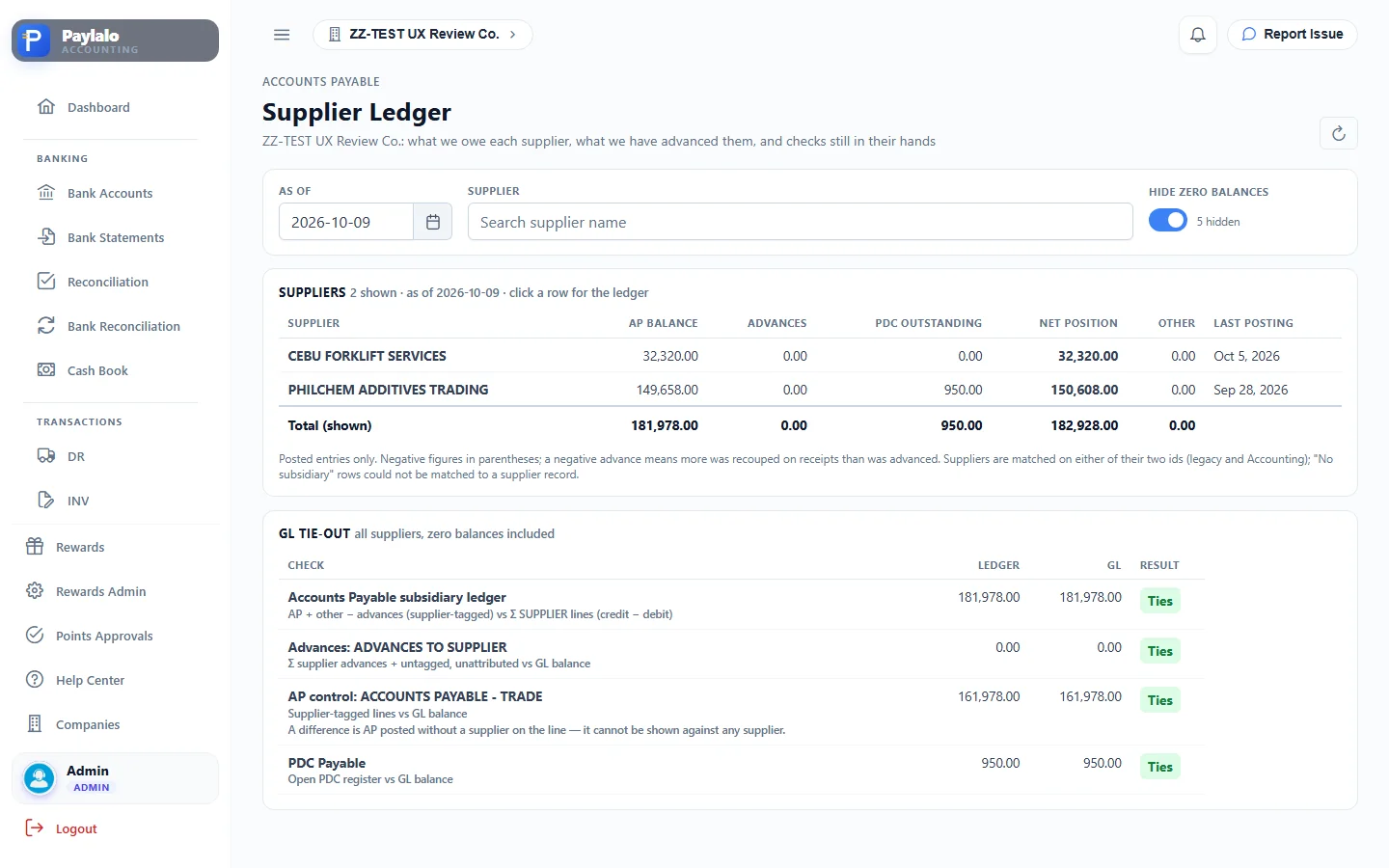Select Points Approvals in sidebar

(x=104, y=636)
